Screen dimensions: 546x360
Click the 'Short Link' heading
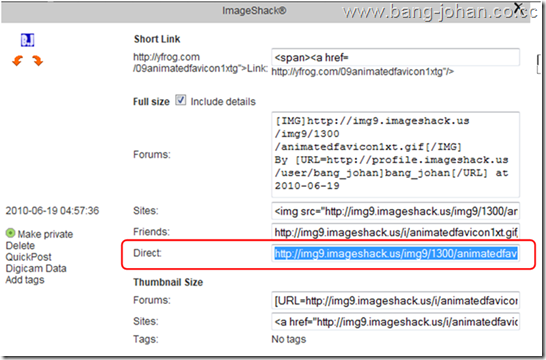pyautogui.click(x=157, y=39)
